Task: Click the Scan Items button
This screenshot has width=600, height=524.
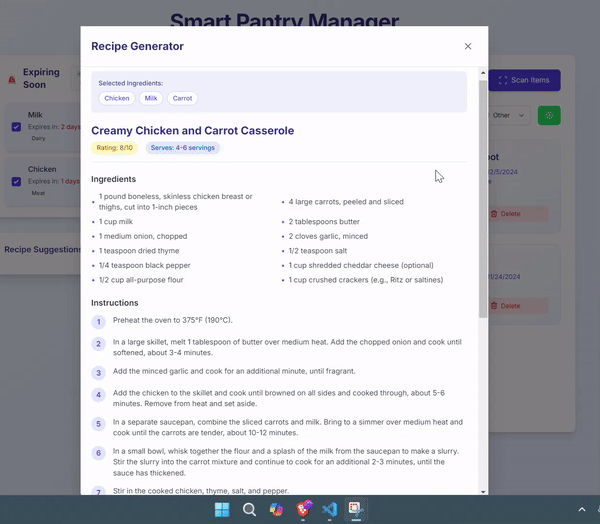Action: (x=525, y=80)
